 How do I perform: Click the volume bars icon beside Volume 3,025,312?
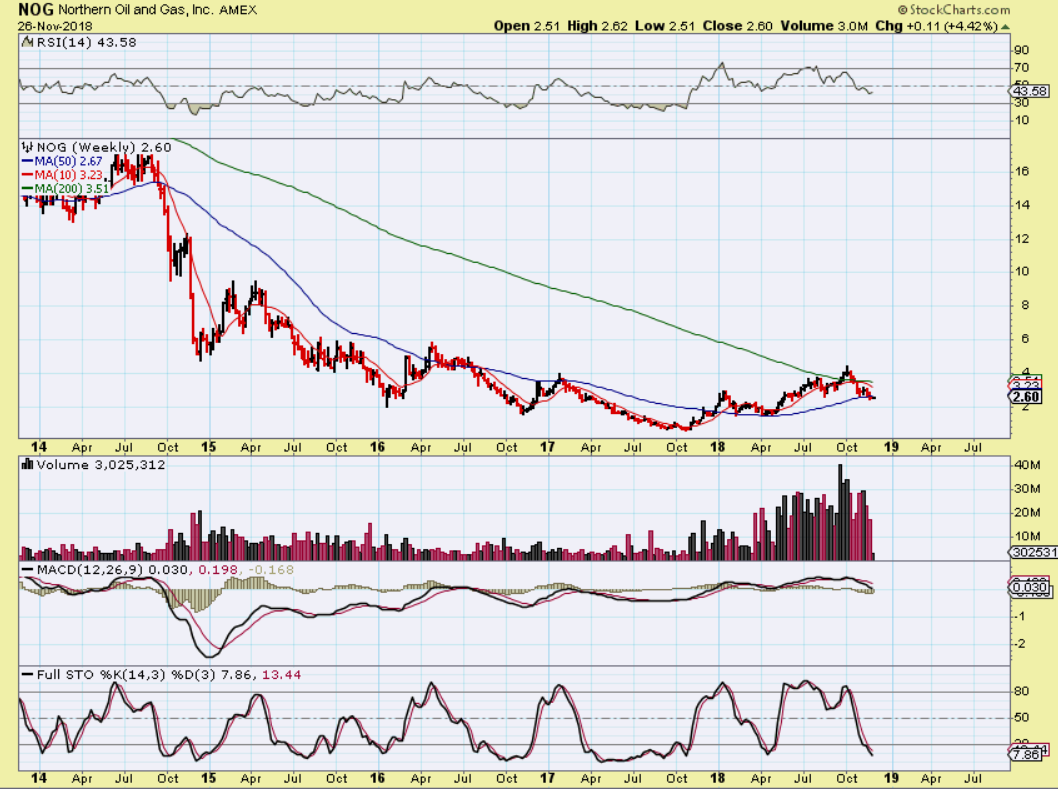point(28,465)
